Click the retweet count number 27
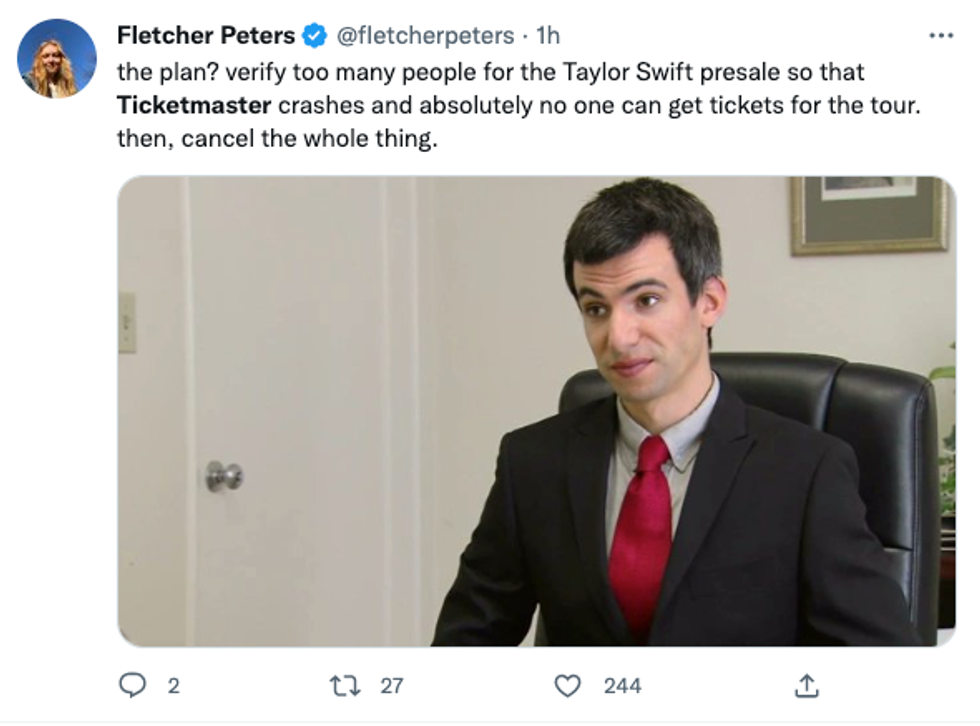 click(x=392, y=686)
